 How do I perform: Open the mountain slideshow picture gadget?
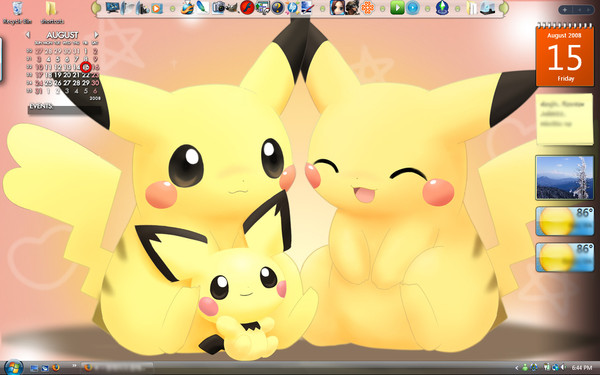click(x=564, y=178)
